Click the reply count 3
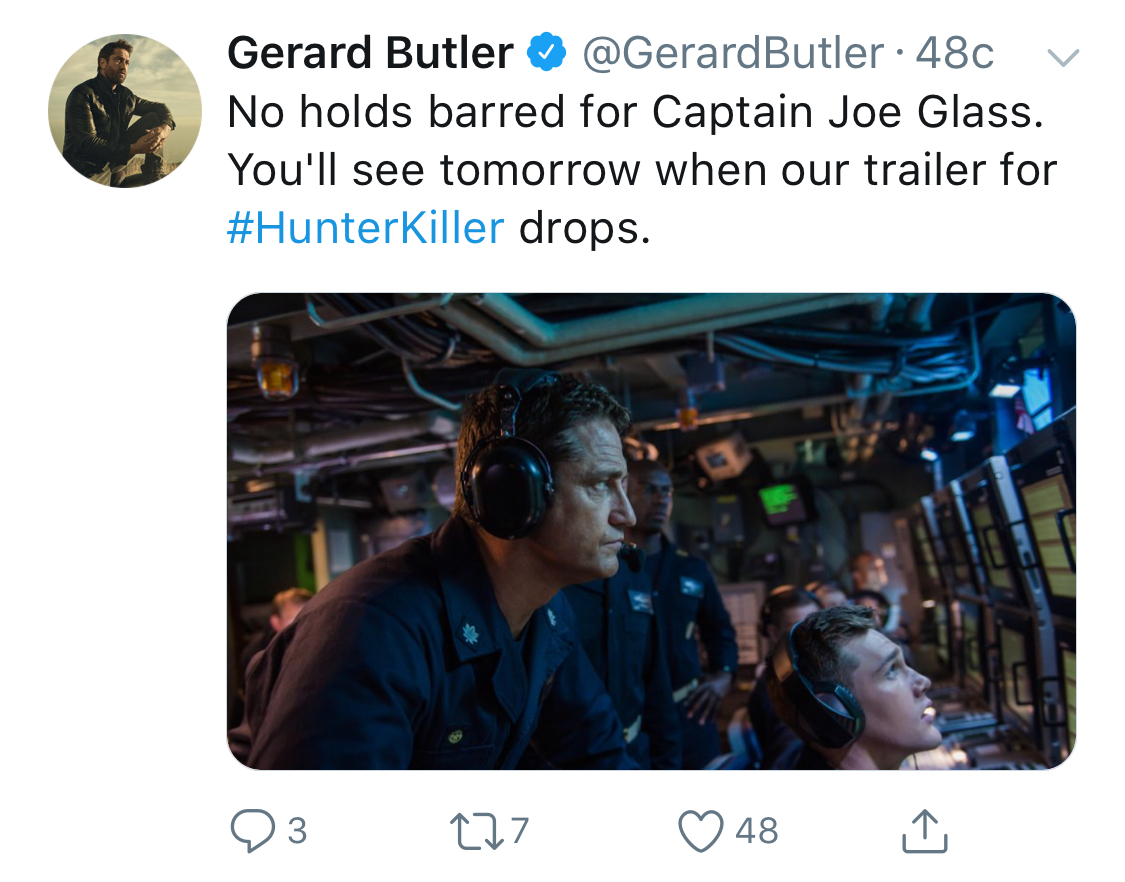This screenshot has height=882, width=1125. coord(297,831)
